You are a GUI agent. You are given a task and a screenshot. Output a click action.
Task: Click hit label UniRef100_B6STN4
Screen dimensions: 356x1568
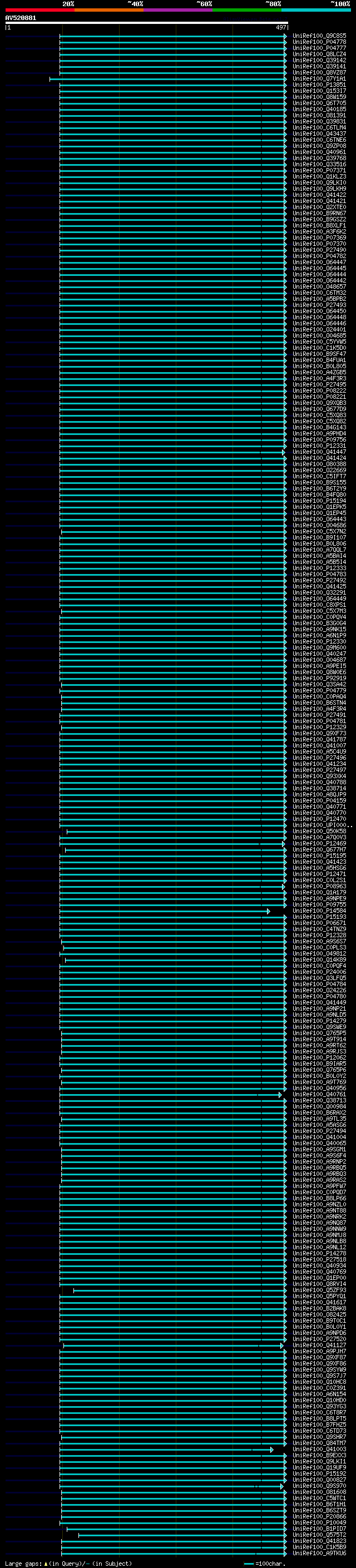[319, 703]
